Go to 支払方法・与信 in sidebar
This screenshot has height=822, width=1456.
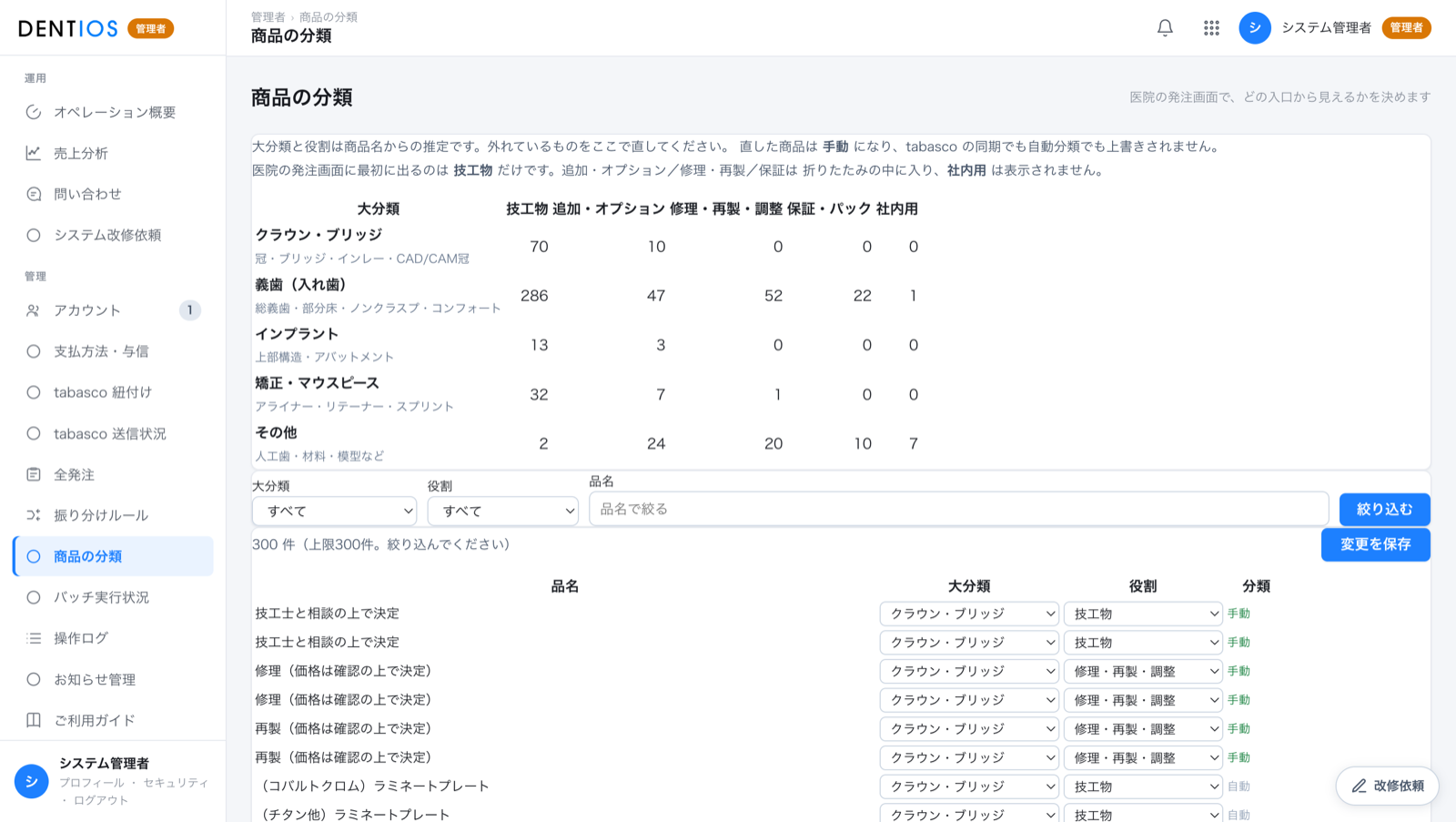114,351
